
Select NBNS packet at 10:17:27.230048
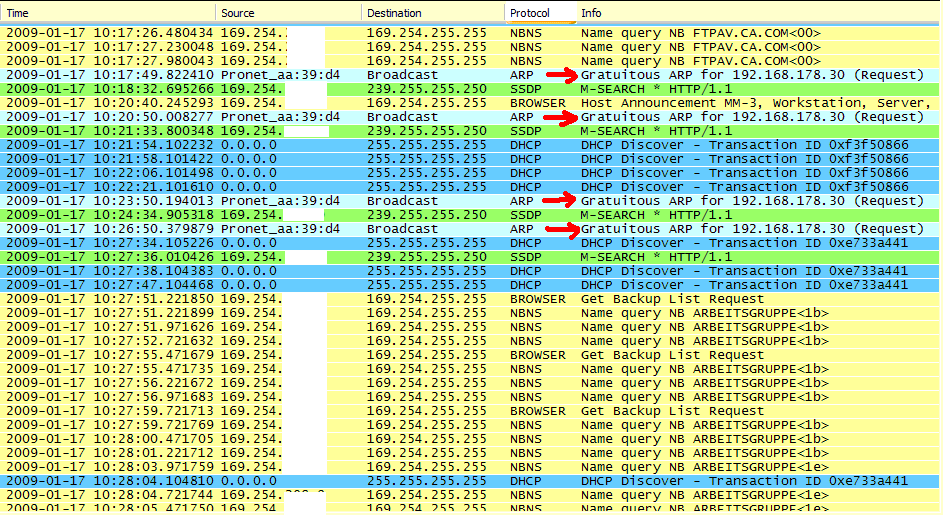[x=470, y=47]
